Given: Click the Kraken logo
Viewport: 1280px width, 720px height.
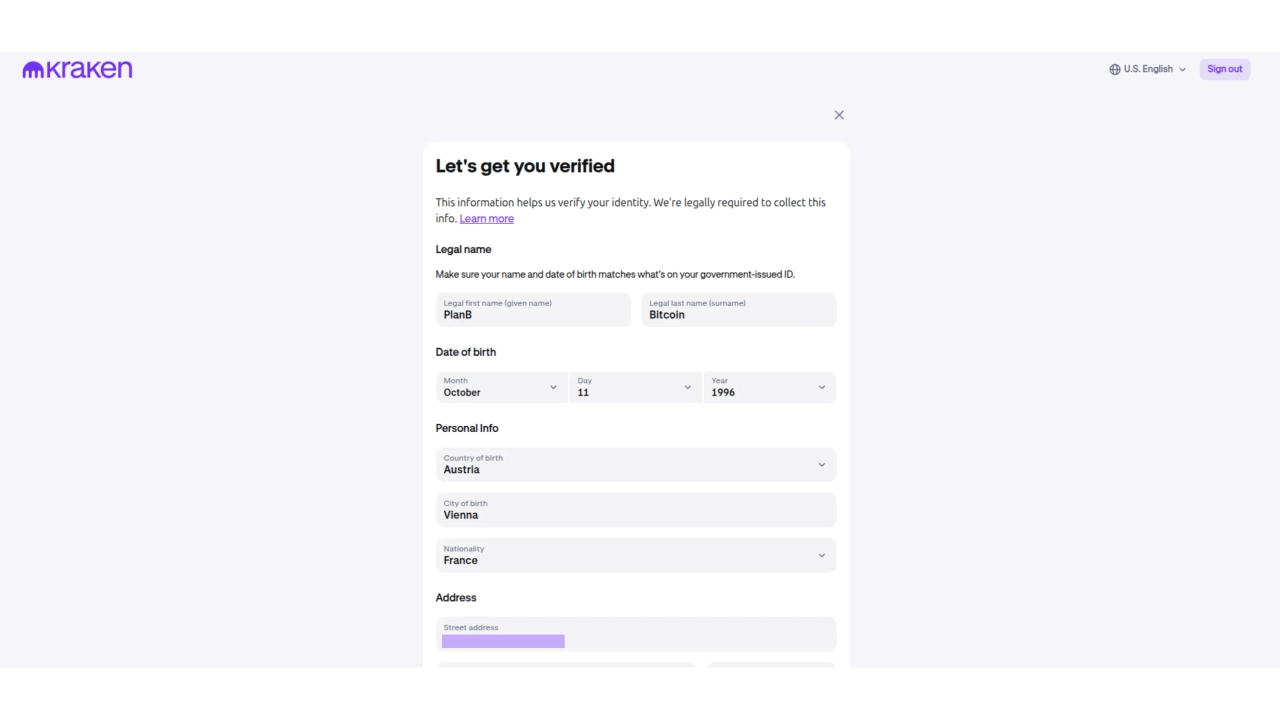Looking at the screenshot, I should [77, 69].
